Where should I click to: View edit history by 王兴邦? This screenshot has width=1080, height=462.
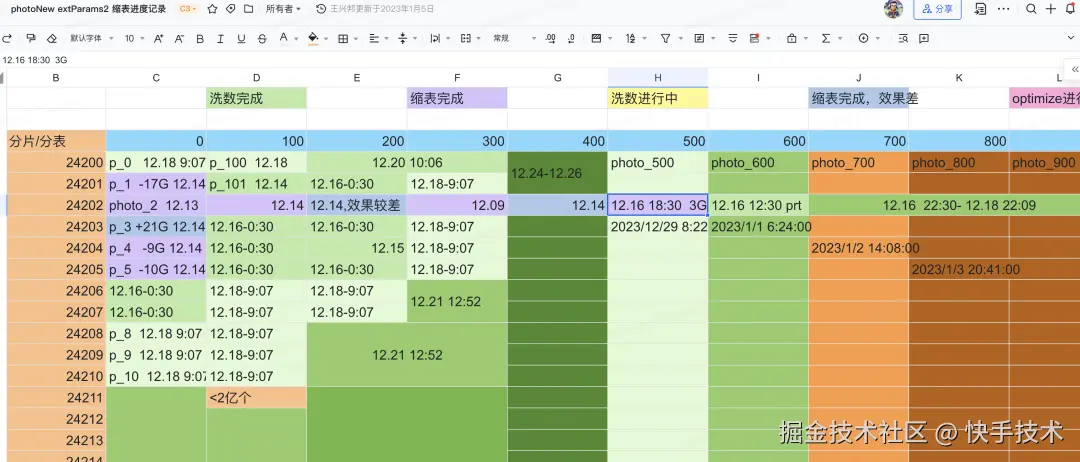click(375, 9)
